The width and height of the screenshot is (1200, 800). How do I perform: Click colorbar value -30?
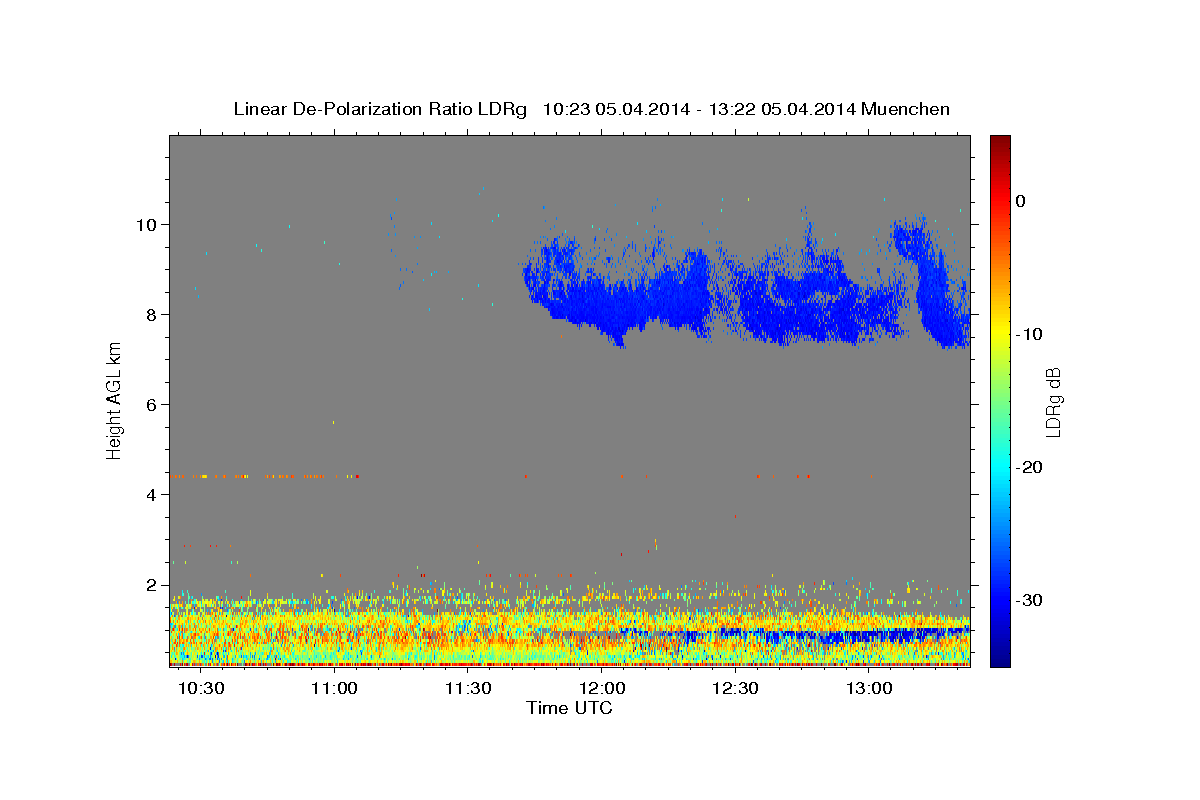1030,600
